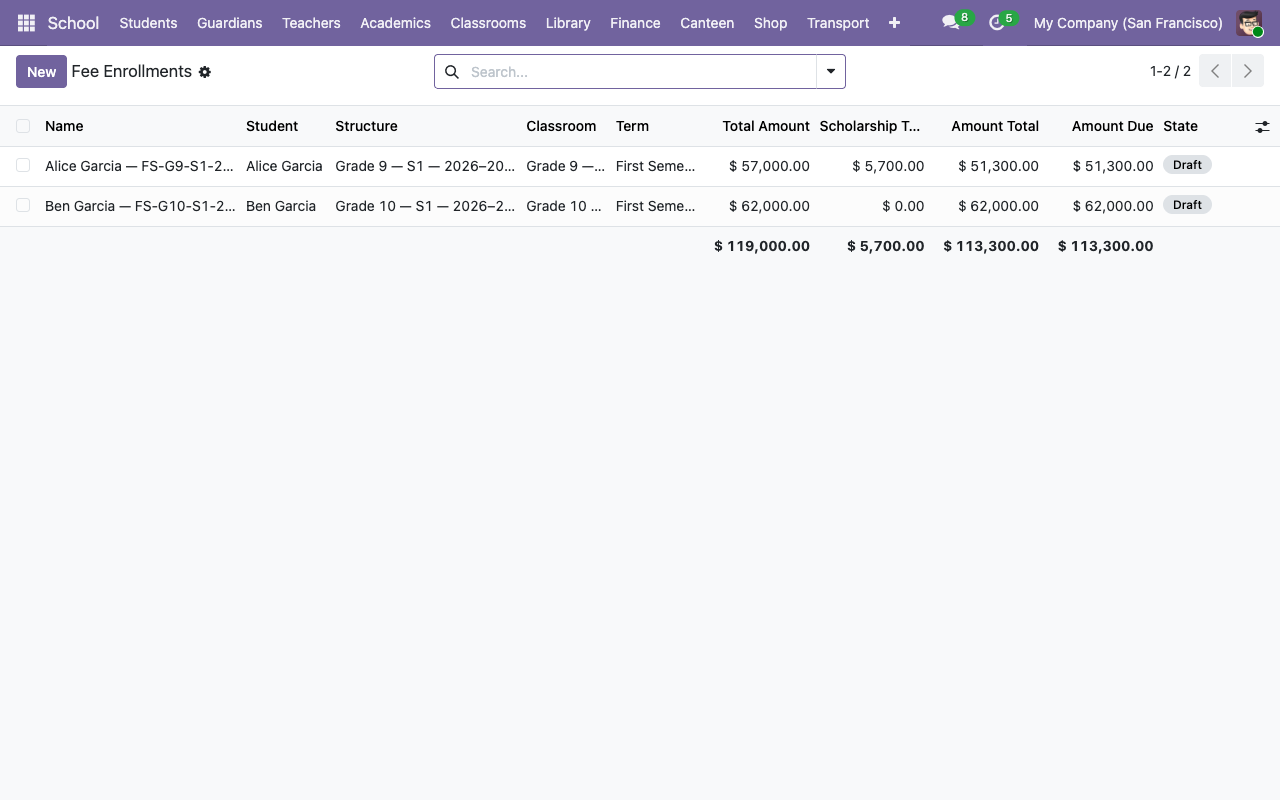
Task: Open the user avatar menu
Action: (x=1249, y=22)
